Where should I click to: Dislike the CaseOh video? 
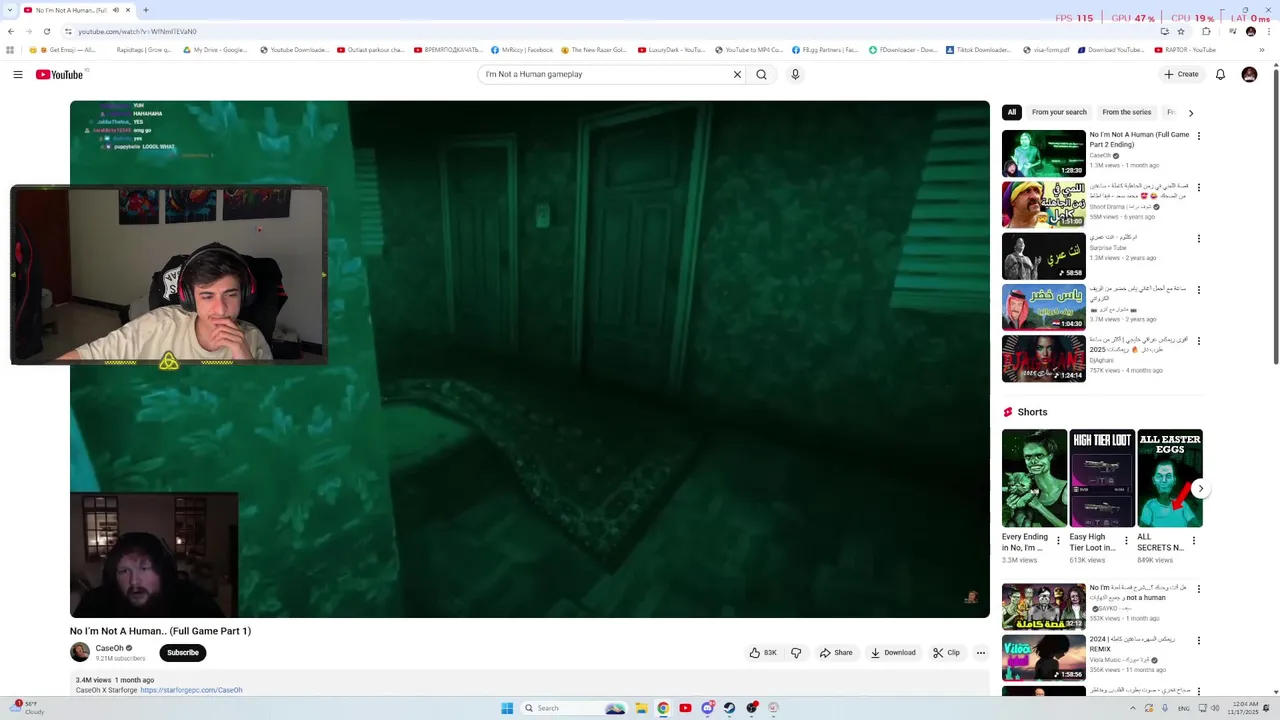click(796, 653)
